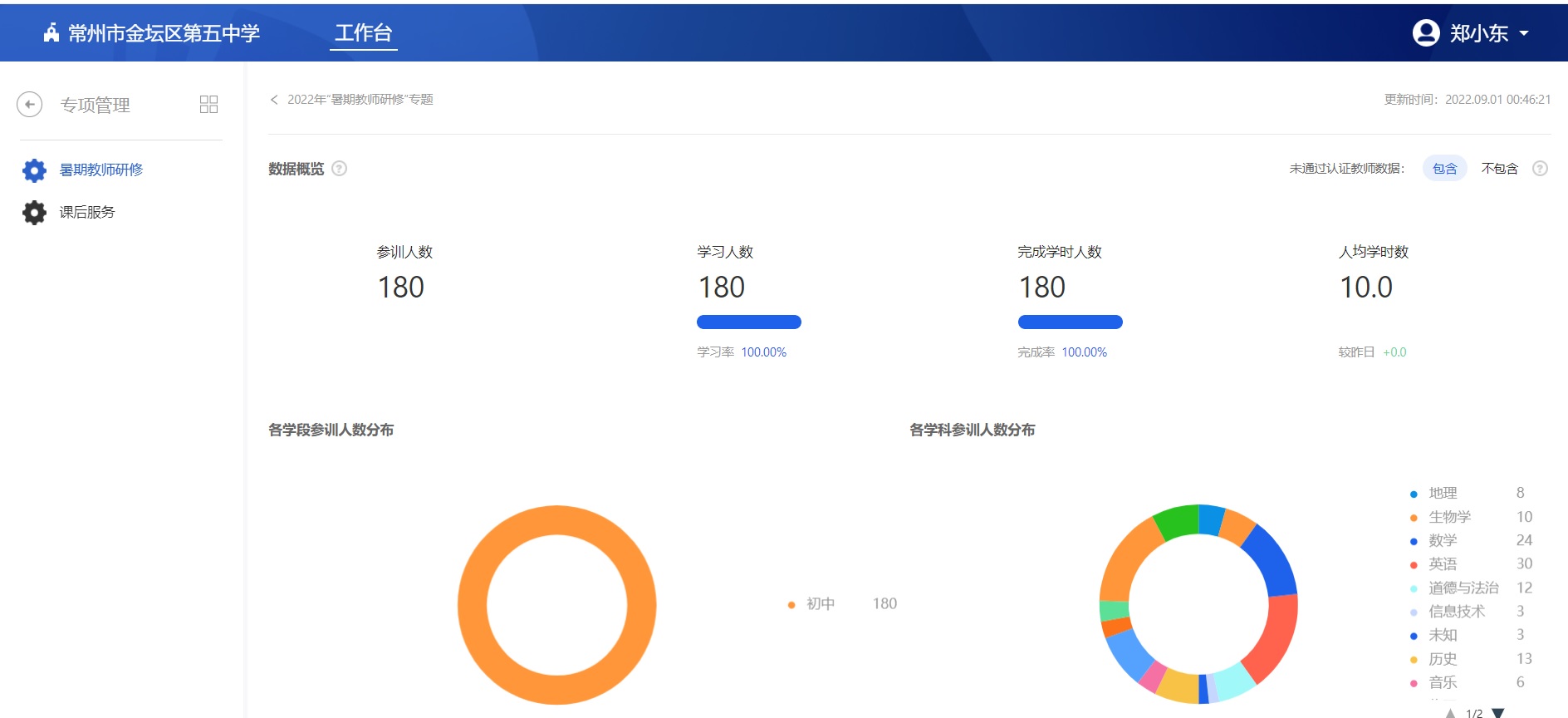Click 更新时间 2022.09.01 timestamp

point(1468,100)
